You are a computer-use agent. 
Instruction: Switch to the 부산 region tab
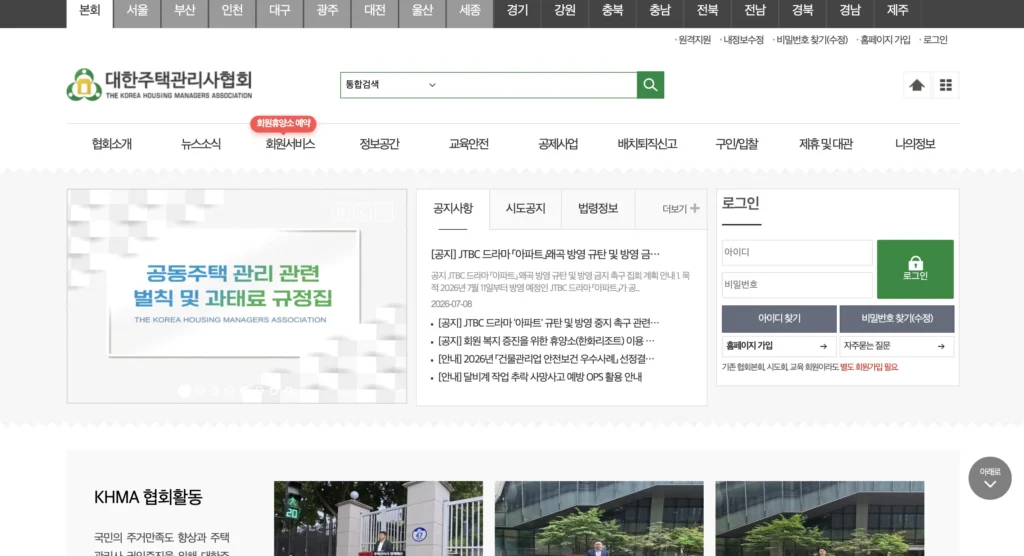coord(185,12)
